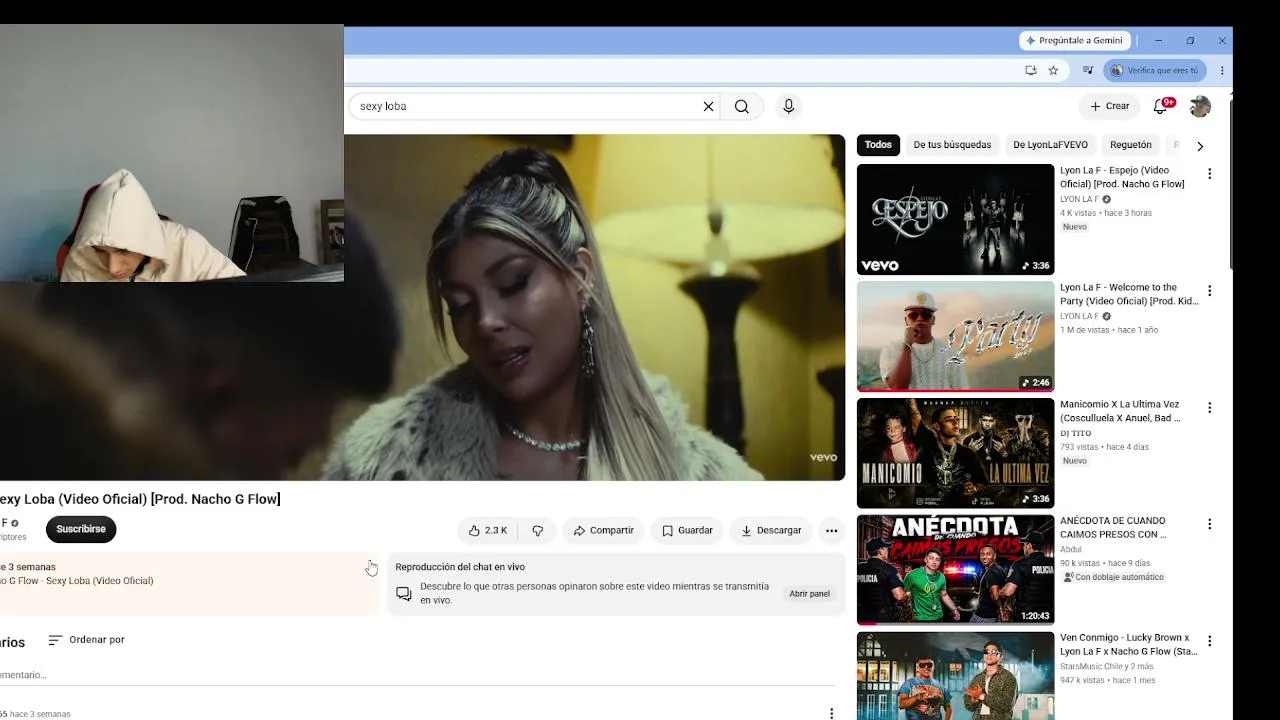The height and width of the screenshot is (720, 1280).
Task: Click 'Reproducción del chat en vivo' heading
Action: (460, 567)
